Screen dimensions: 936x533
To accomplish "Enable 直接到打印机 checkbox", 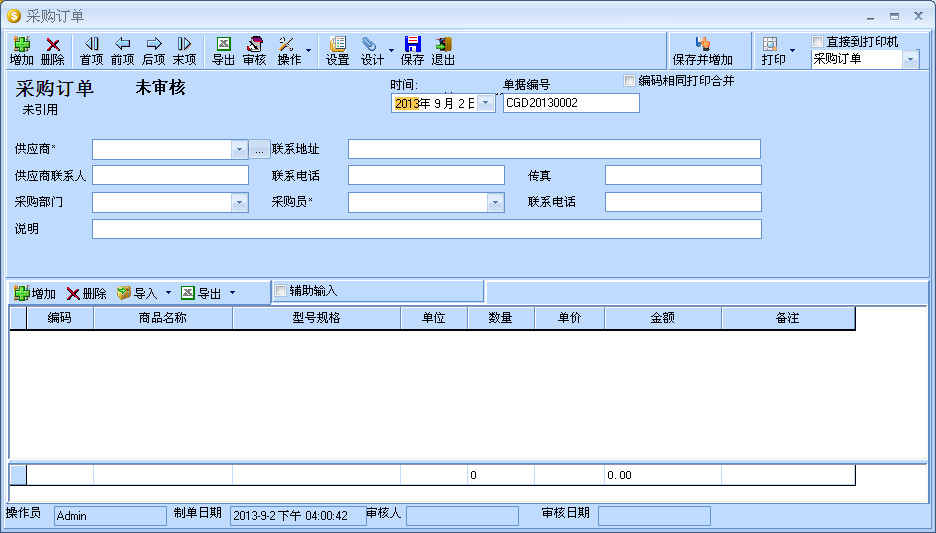I will 817,41.
